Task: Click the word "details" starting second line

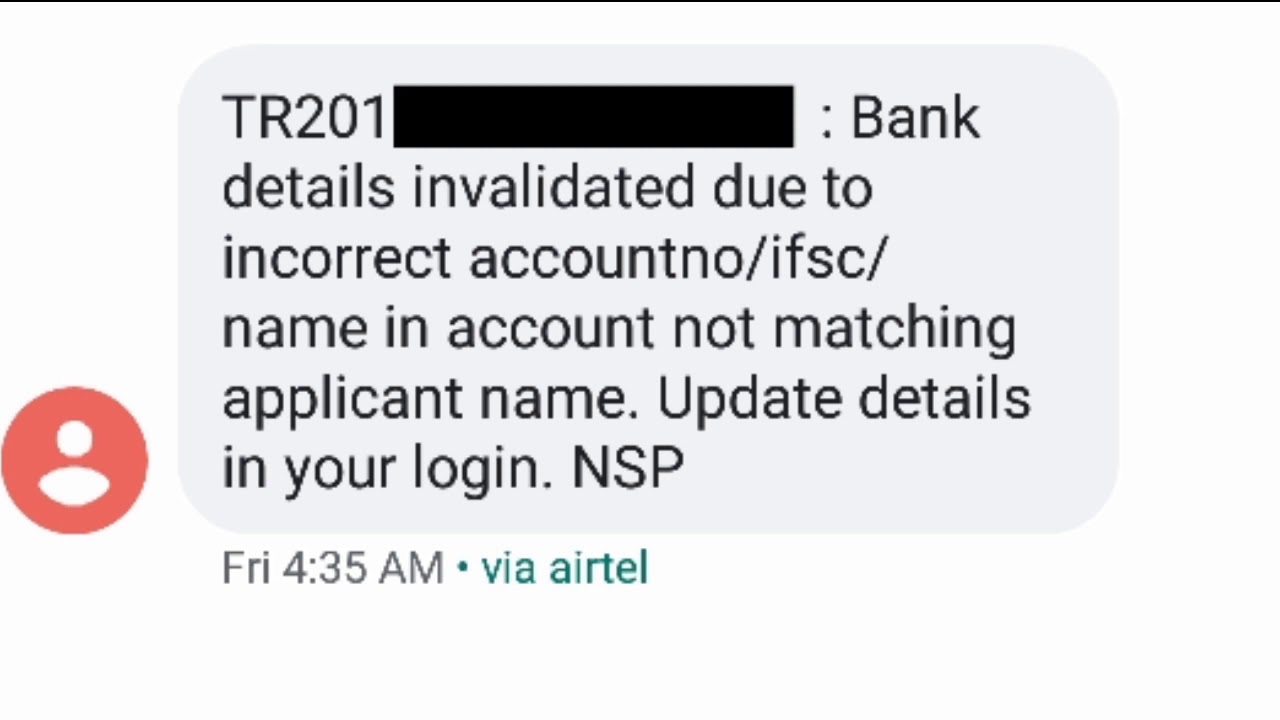Action: pos(308,188)
